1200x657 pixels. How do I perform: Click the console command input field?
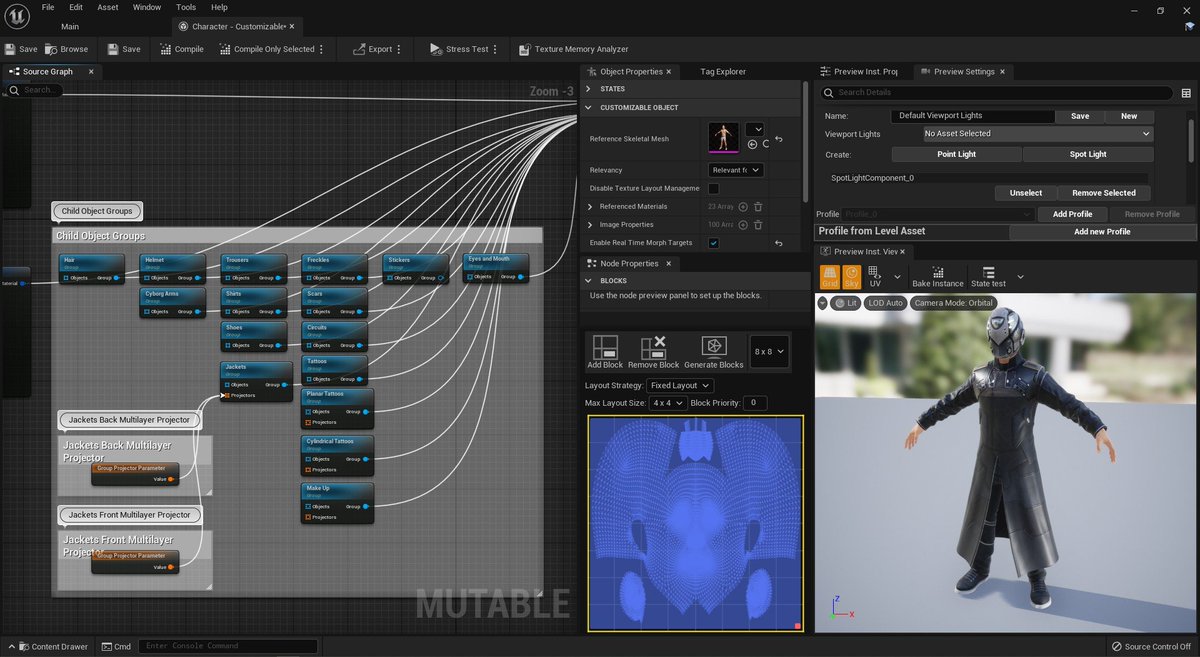228,646
